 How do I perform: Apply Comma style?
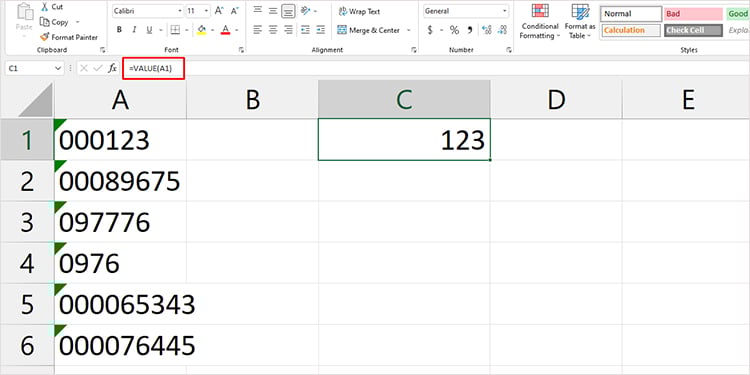(470, 30)
